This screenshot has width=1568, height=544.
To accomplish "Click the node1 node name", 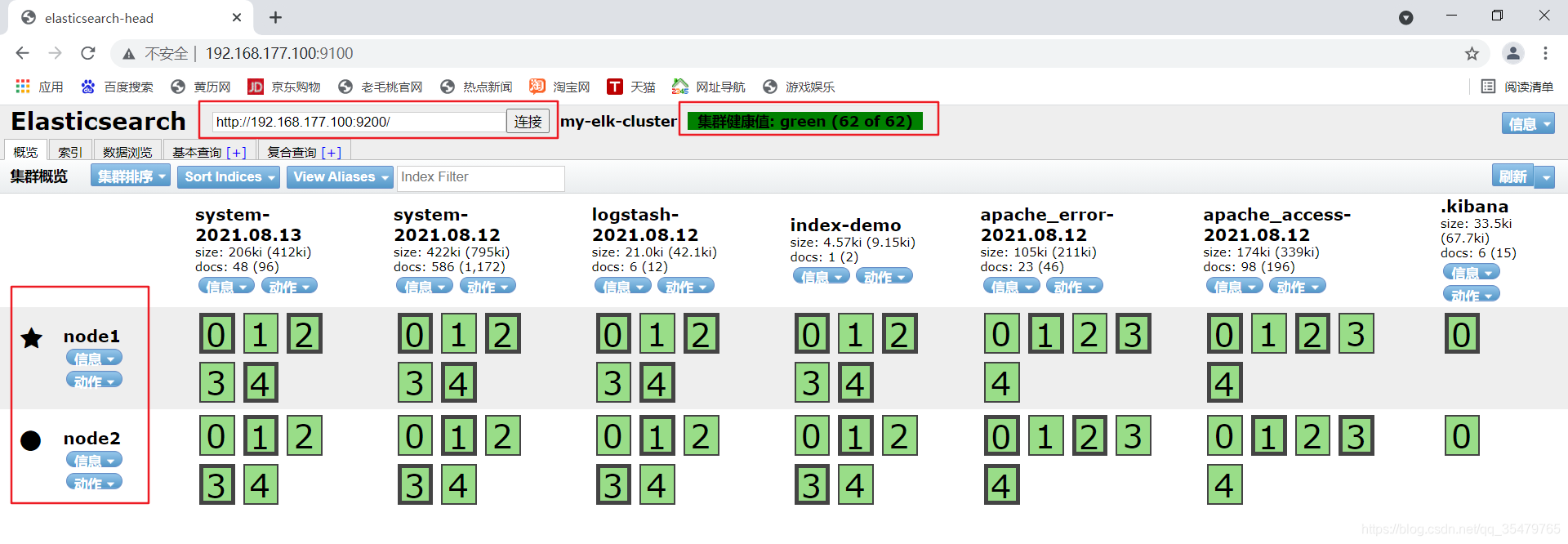I will point(91,337).
